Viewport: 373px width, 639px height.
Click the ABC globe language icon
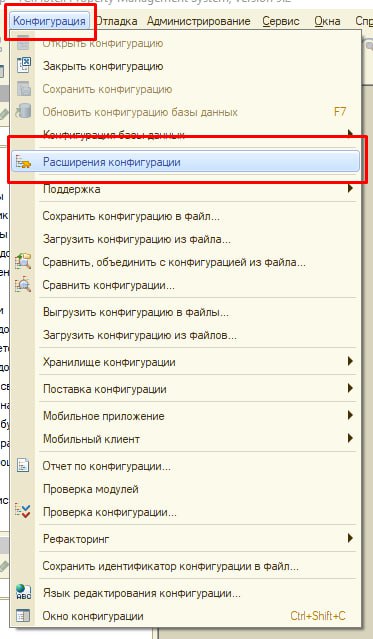point(24,592)
